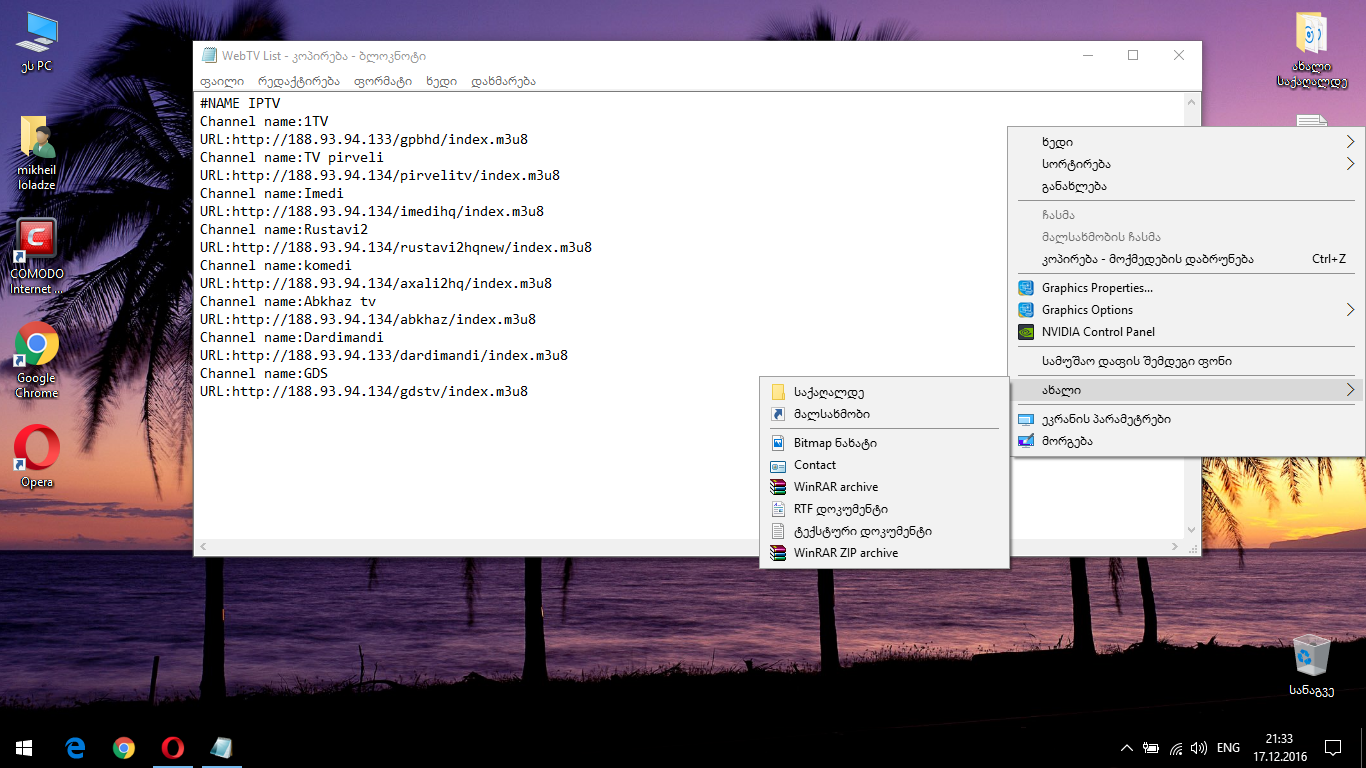Open Graphics Properties... entry
1366x768 pixels.
1186,288
